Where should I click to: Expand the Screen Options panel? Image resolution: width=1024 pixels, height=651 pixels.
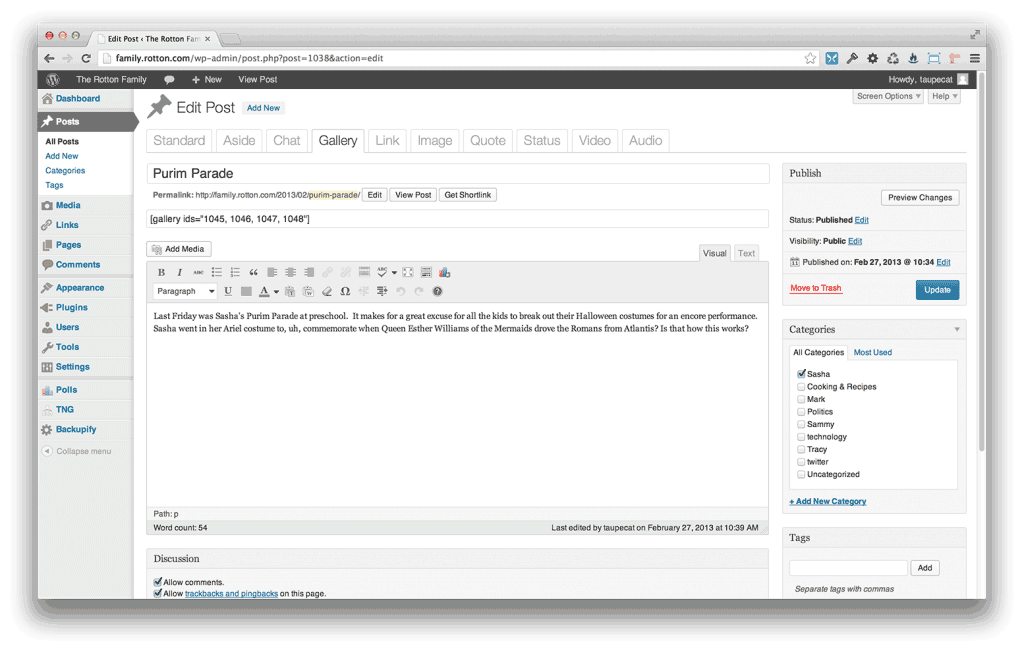(x=888, y=96)
